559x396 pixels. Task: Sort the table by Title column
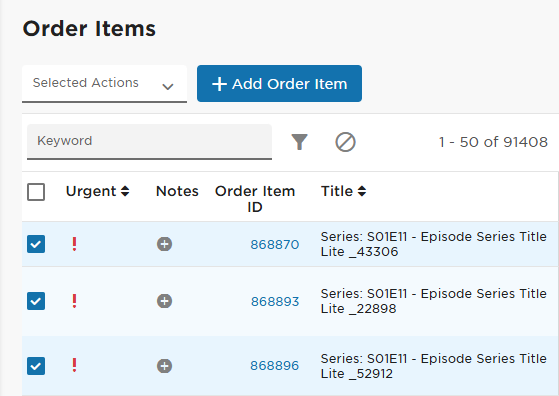click(343, 191)
